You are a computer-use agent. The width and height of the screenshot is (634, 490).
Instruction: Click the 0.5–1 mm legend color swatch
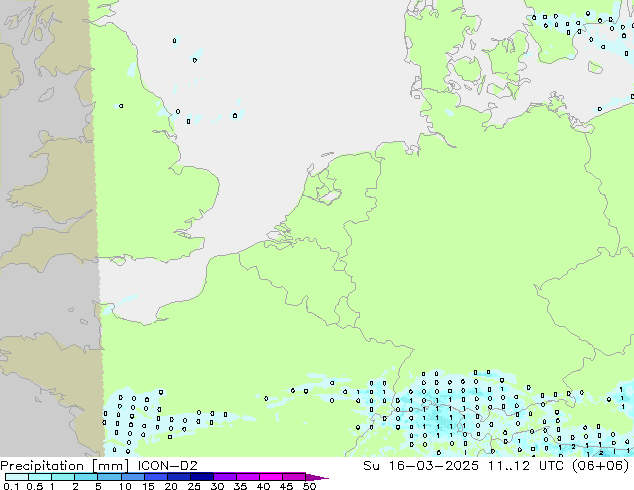coord(40,477)
